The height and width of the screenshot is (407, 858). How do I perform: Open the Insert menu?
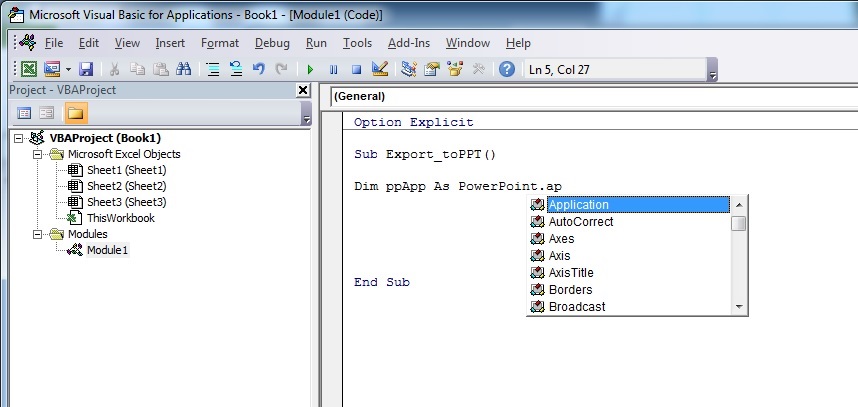coord(170,43)
